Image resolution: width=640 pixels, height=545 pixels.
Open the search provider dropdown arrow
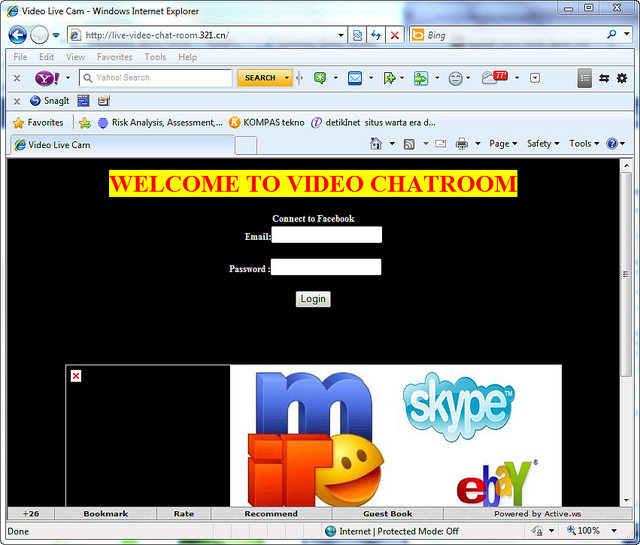tap(627, 34)
